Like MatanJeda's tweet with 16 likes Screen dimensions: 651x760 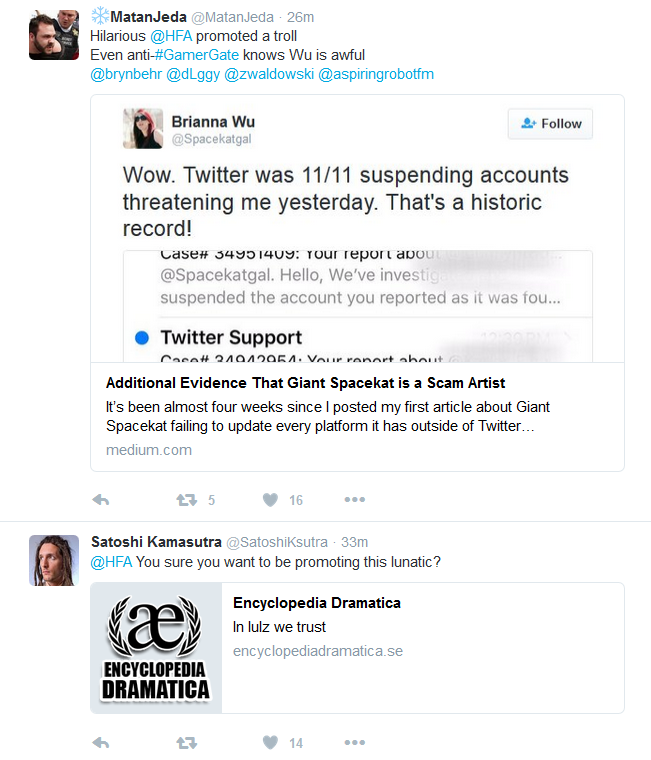(x=270, y=500)
